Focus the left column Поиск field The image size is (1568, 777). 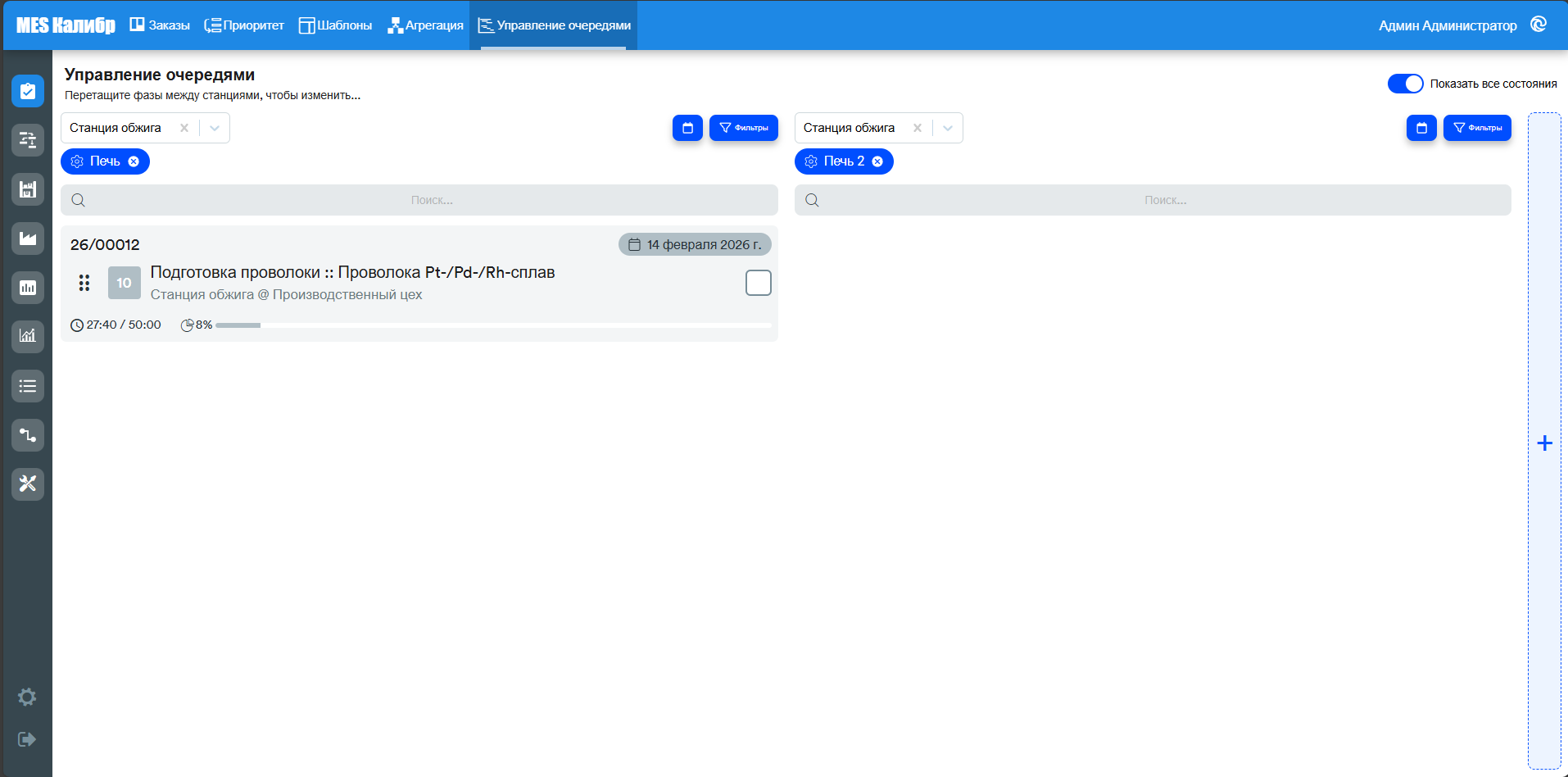[x=419, y=200]
